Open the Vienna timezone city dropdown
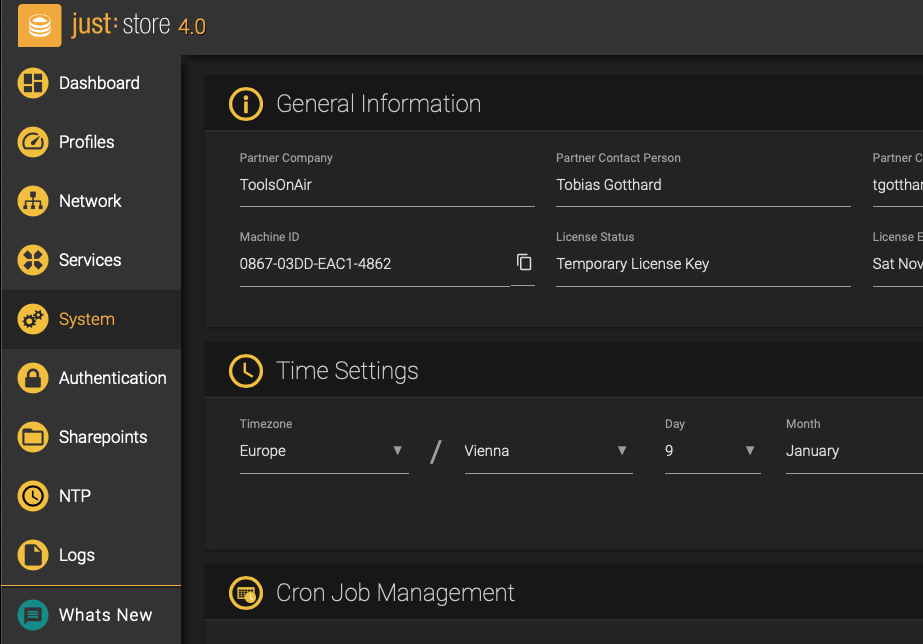 (x=549, y=452)
